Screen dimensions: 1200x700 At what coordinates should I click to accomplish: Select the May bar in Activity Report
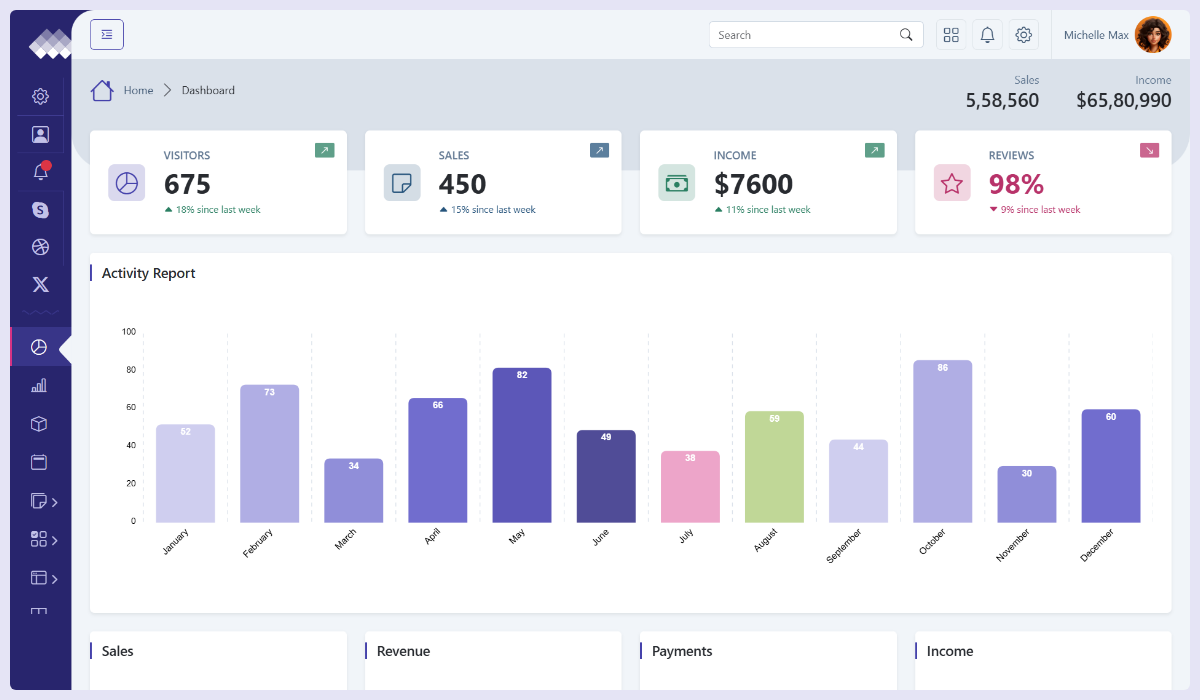pos(522,445)
